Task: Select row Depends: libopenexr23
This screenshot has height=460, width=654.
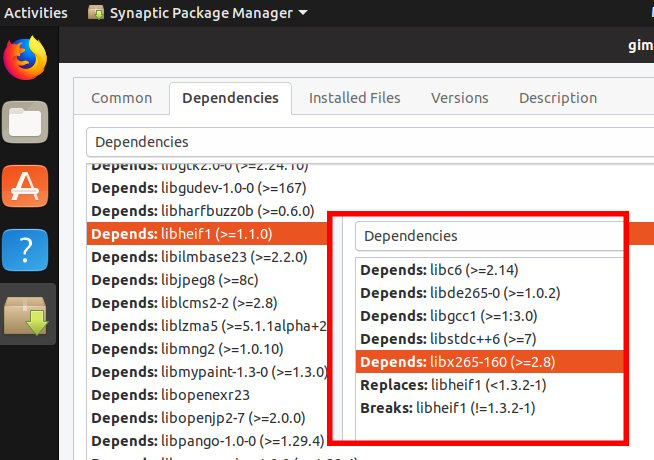Action: [207, 395]
